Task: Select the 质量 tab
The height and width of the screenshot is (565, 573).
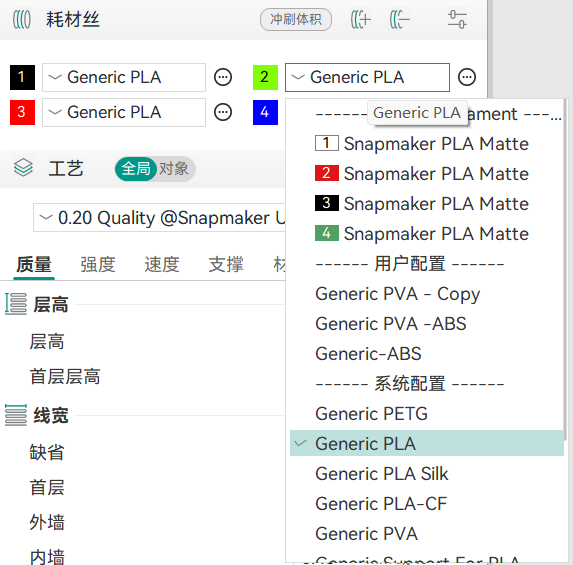Action: [x=34, y=265]
